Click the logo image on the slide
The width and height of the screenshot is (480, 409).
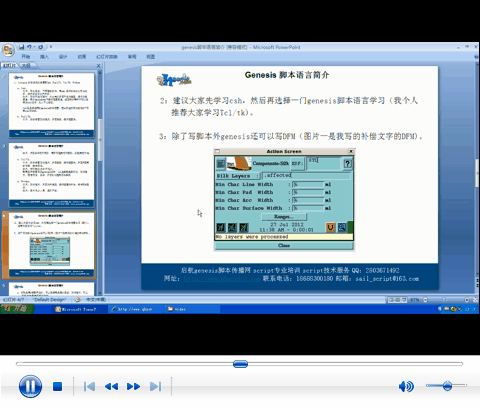[174, 80]
